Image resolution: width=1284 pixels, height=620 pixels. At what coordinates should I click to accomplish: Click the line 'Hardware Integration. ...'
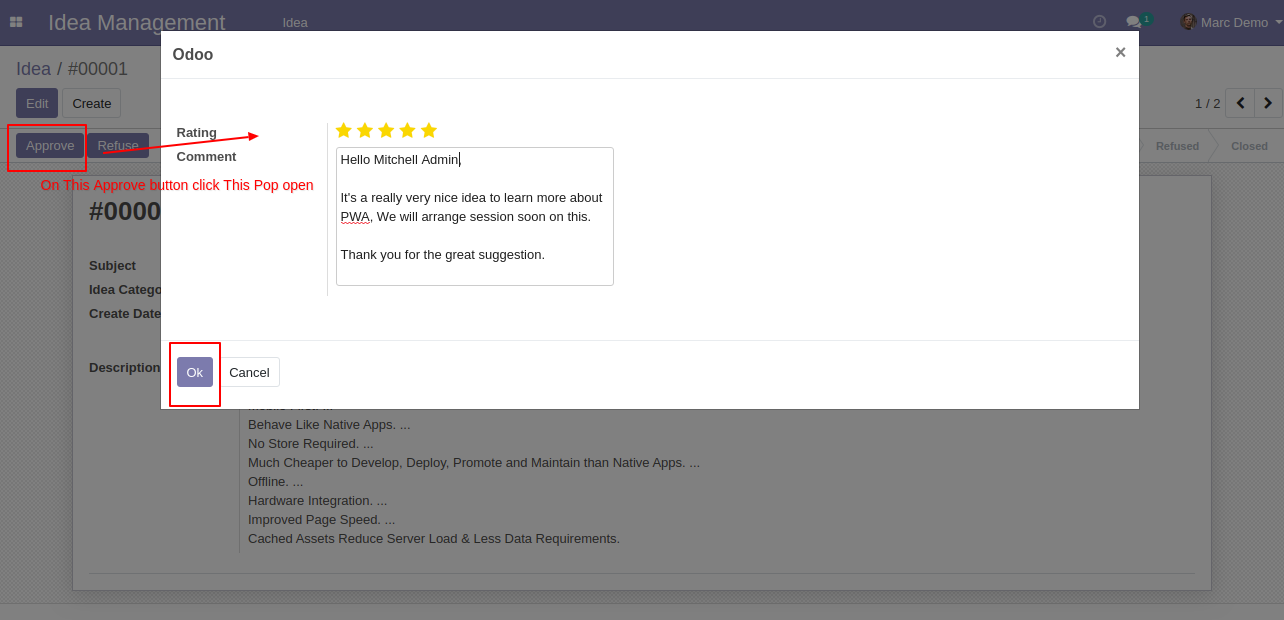(x=318, y=501)
